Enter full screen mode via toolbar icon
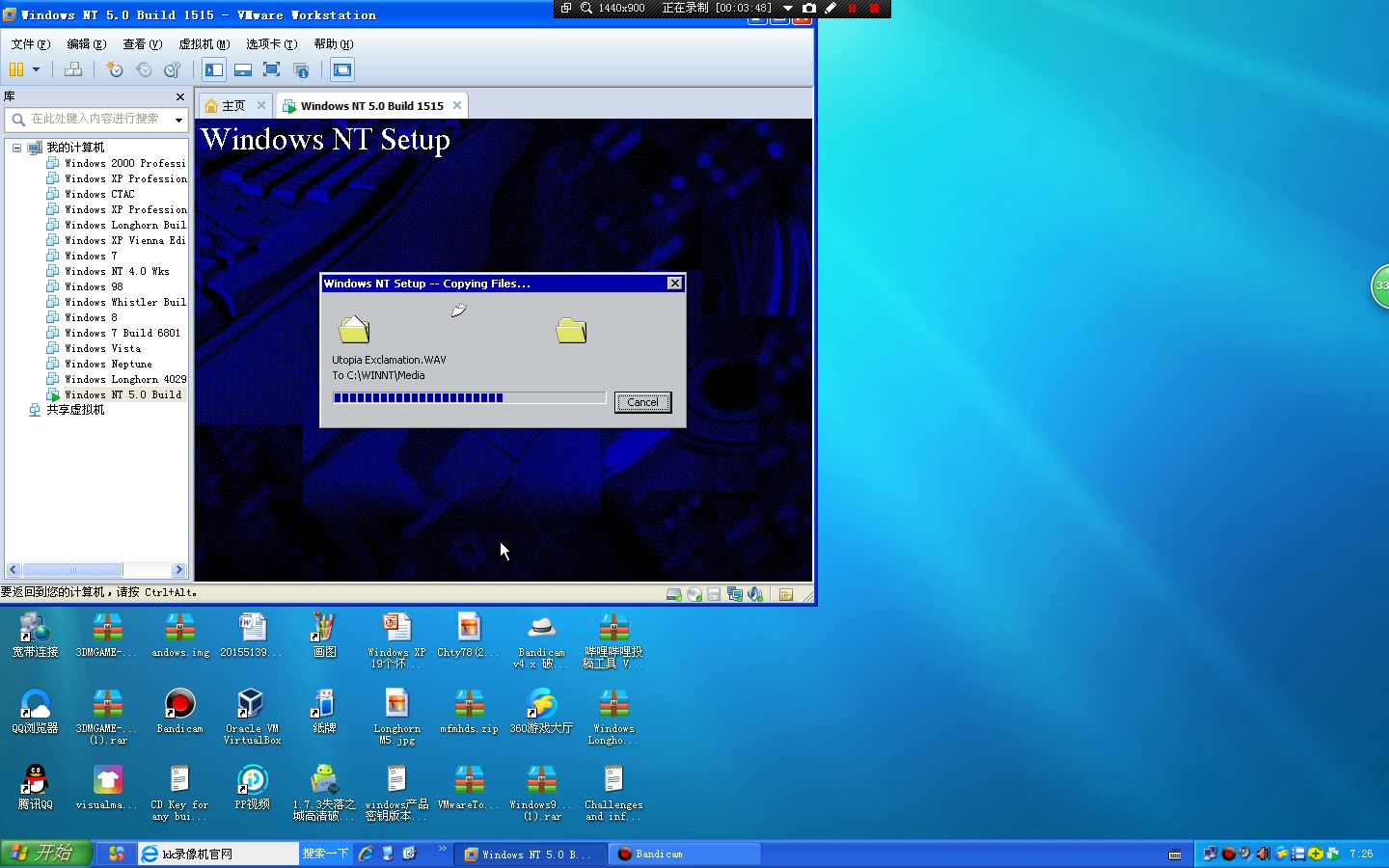Viewport: 1389px width, 868px height. tap(272, 69)
